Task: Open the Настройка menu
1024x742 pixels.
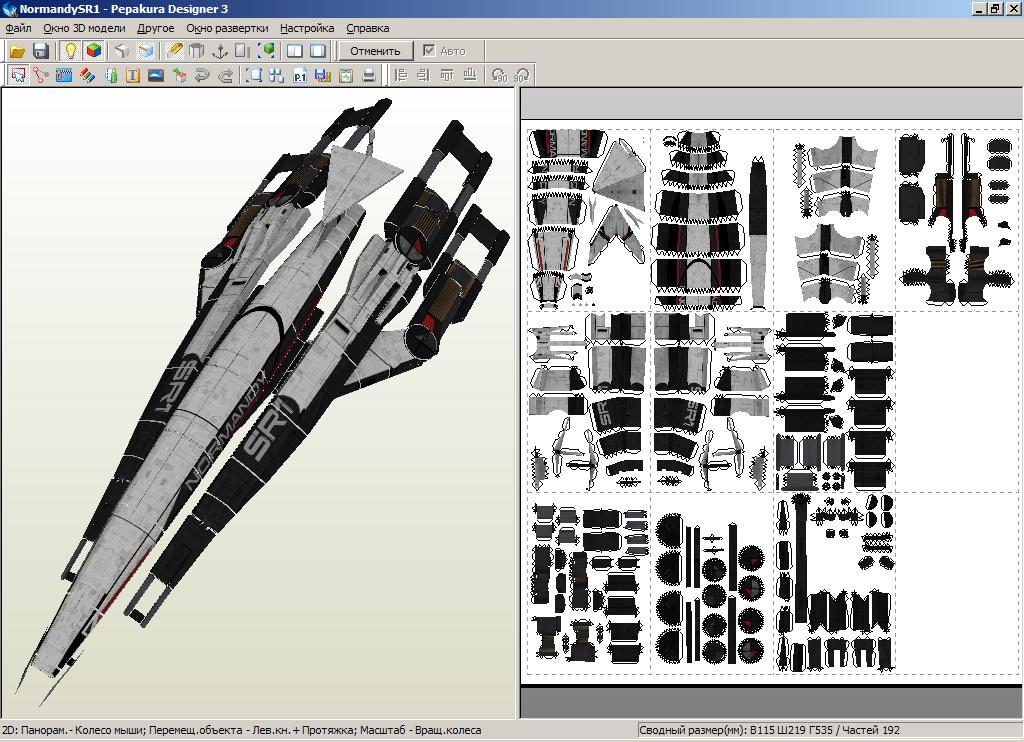Action: 307,28
